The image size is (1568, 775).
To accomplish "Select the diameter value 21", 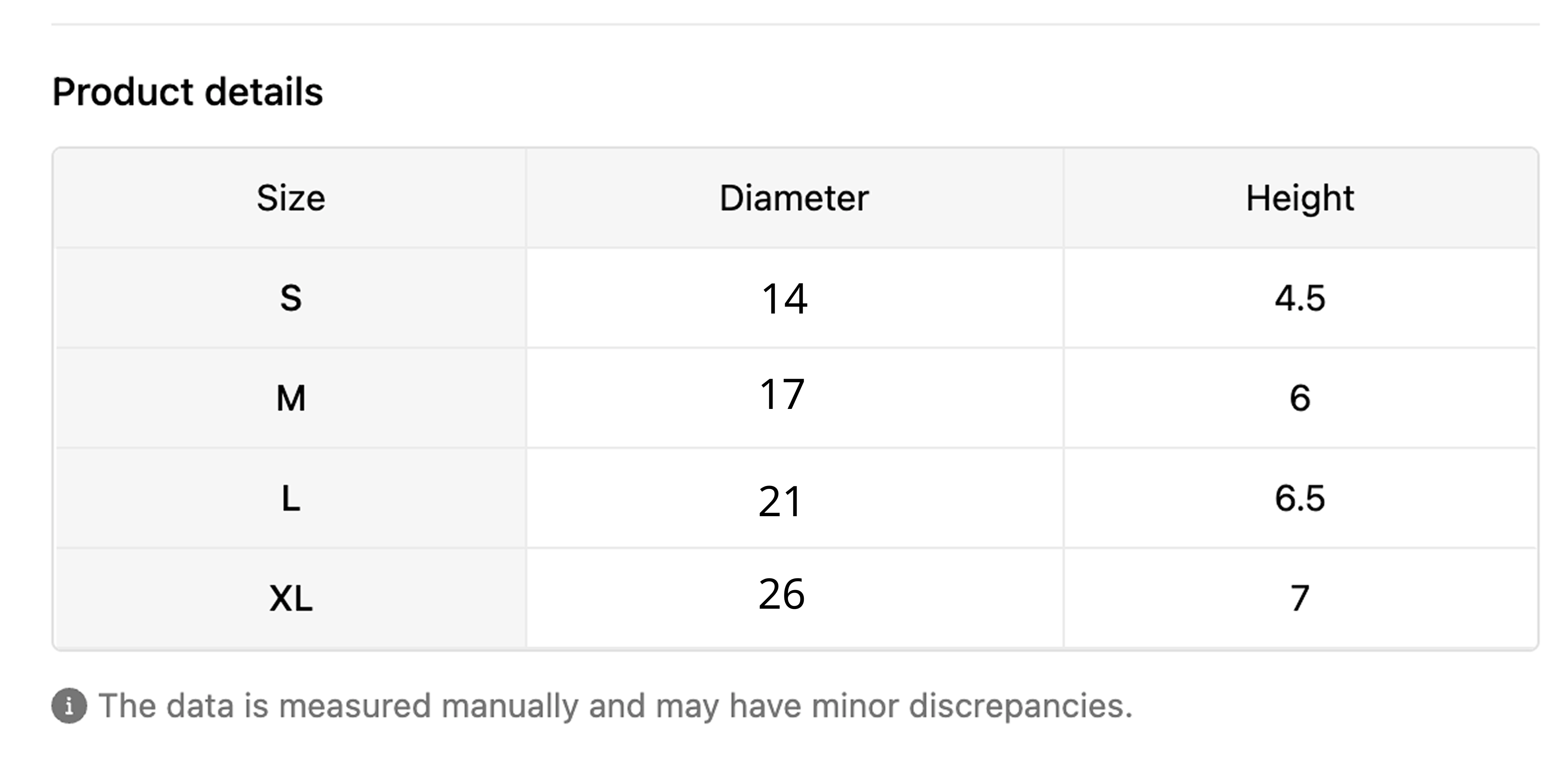I will pyautogui.click(x=780, y=502).
